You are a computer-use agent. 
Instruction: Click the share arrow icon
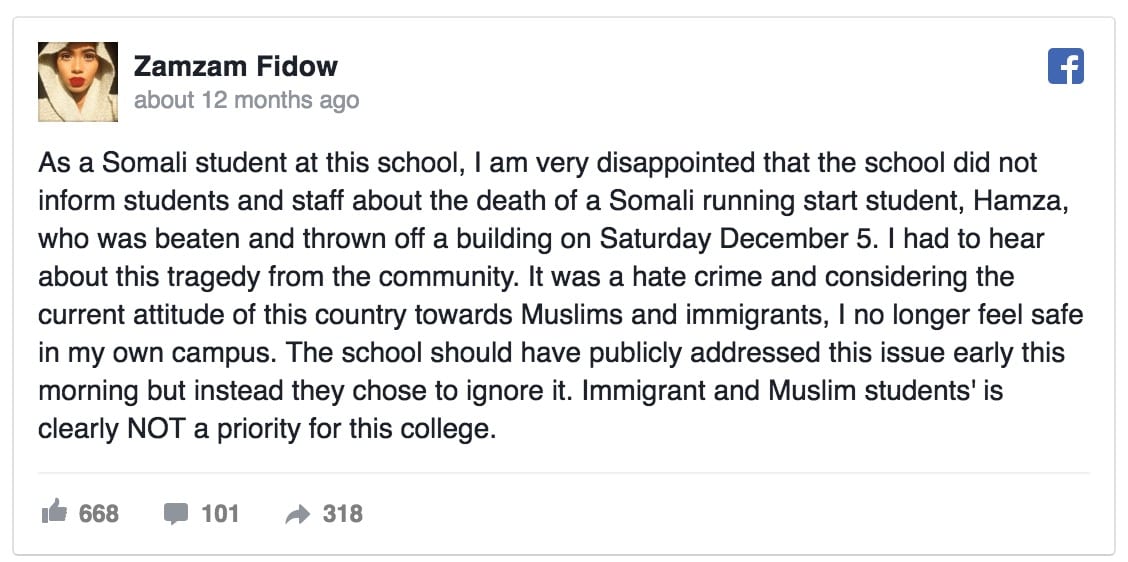[x=297, y=514]
